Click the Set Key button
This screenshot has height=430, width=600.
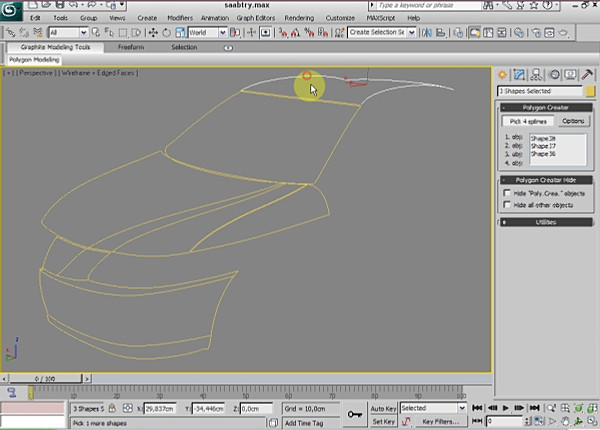pos(383,422)
